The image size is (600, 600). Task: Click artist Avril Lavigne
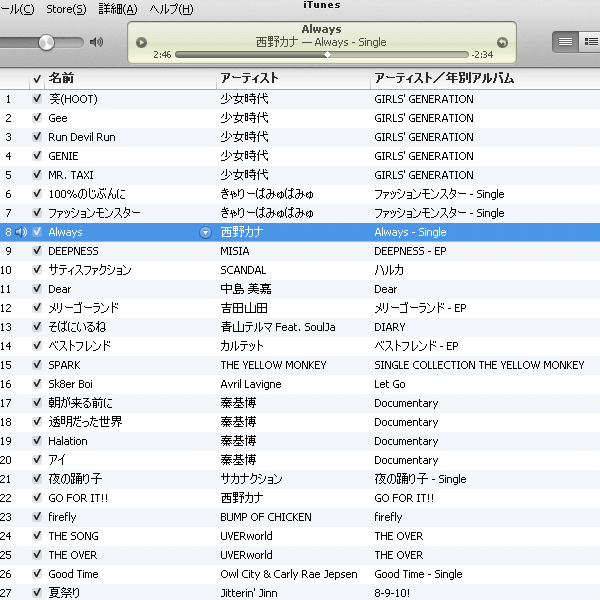251,384
